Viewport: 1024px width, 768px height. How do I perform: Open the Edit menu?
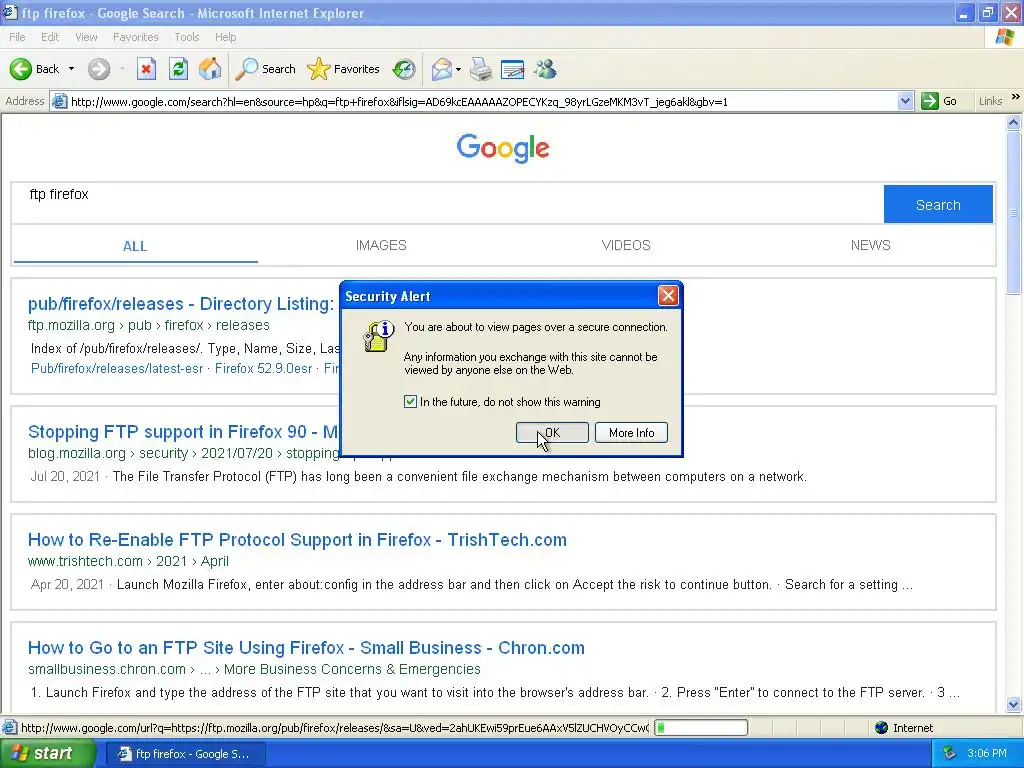pos(50,37)
